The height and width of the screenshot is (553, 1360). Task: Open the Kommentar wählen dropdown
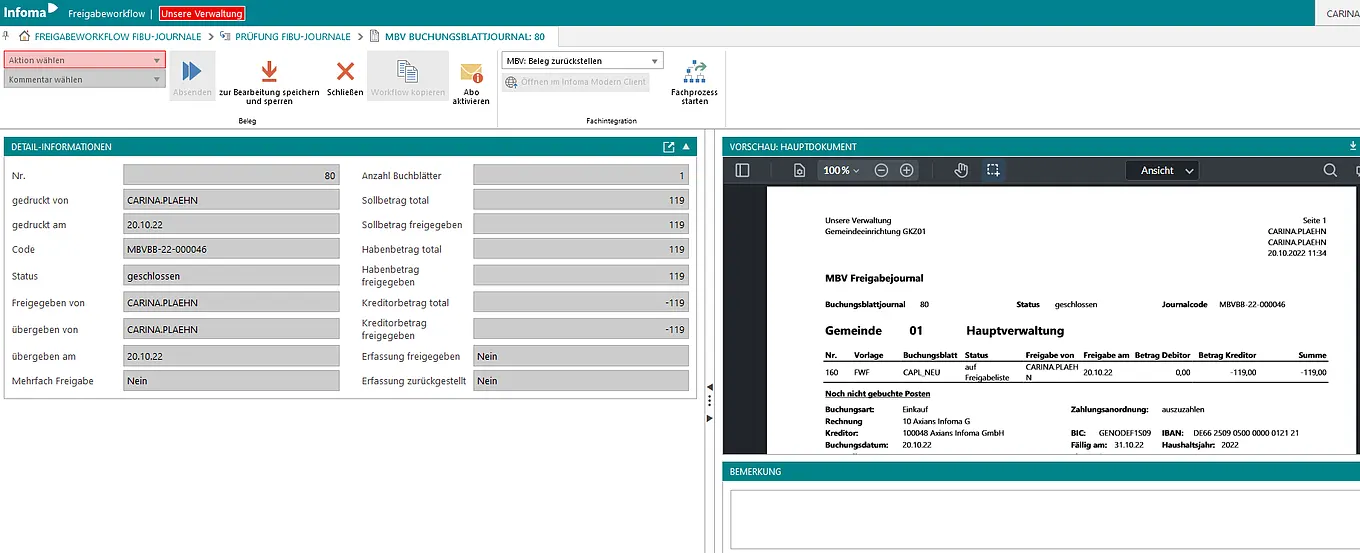pyautogui.click(x=85, y=80)
